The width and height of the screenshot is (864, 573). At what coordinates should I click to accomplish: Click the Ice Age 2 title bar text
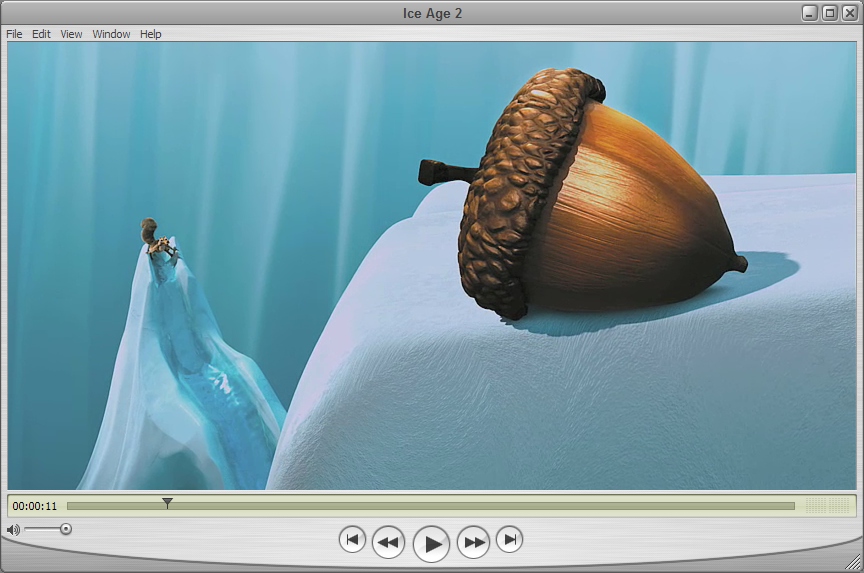pos(433,14)
